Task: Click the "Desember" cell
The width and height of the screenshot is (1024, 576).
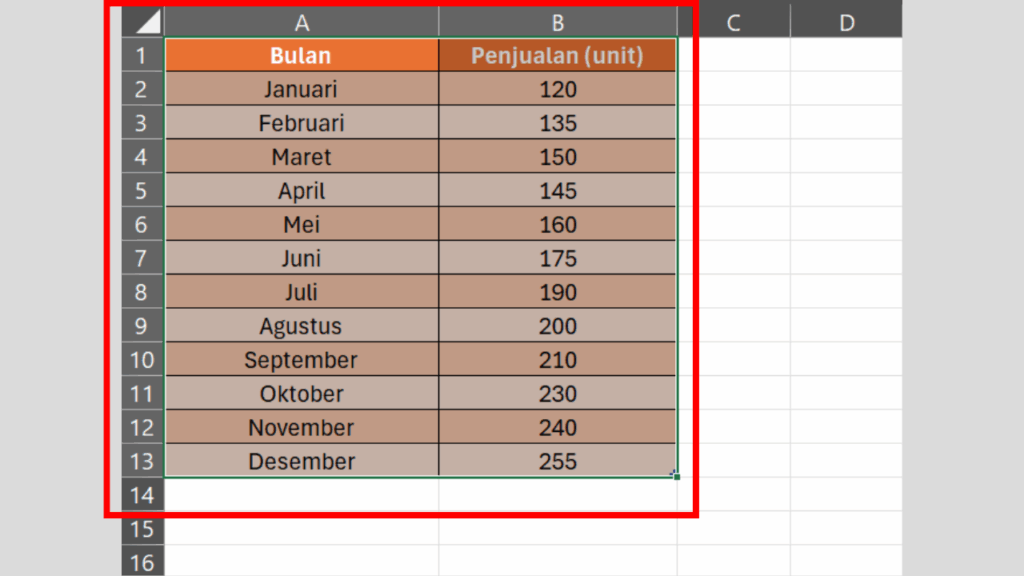Action: [301, 461]
